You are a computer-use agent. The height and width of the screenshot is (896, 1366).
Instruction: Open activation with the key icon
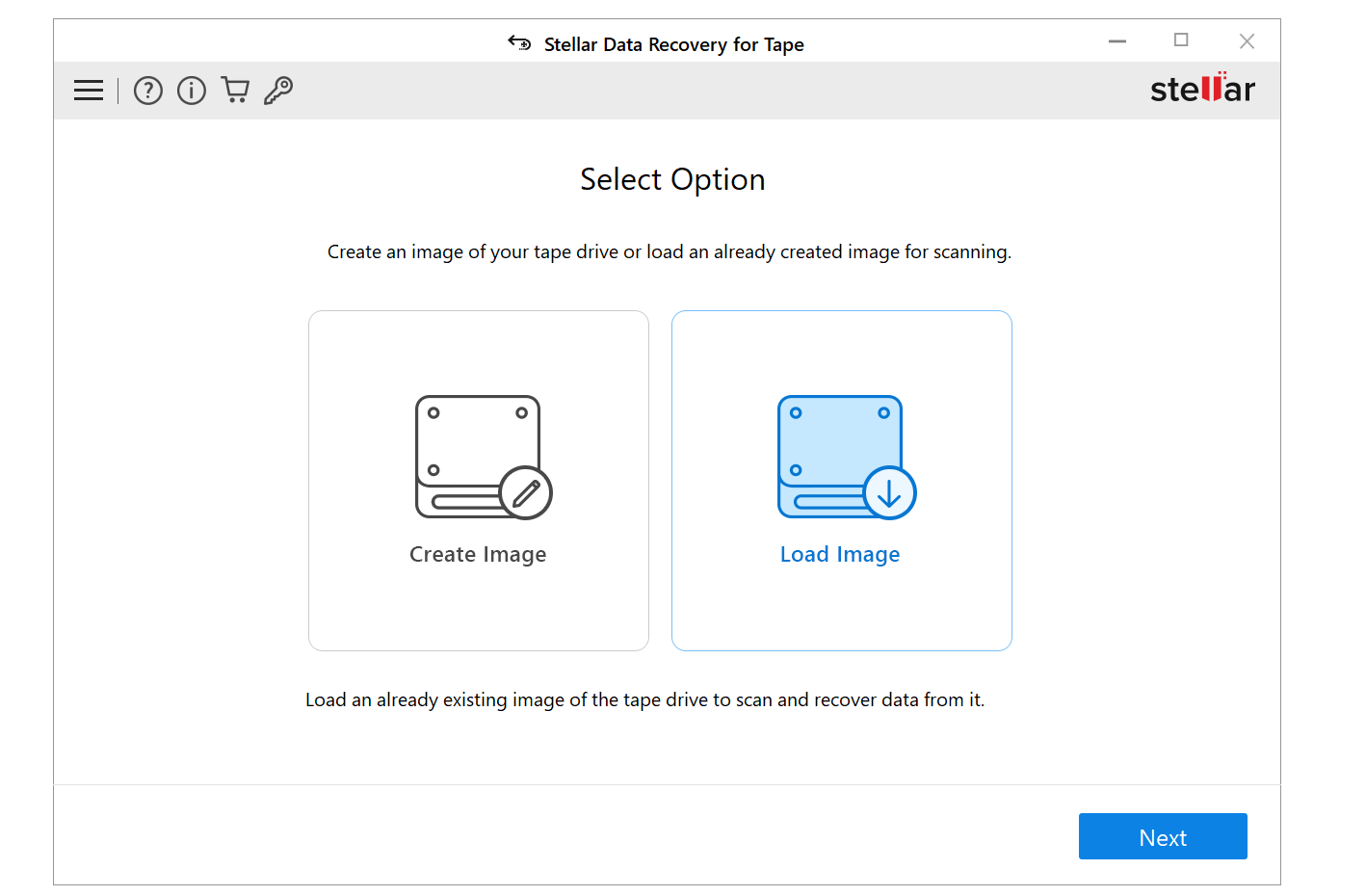pos(278,91)
